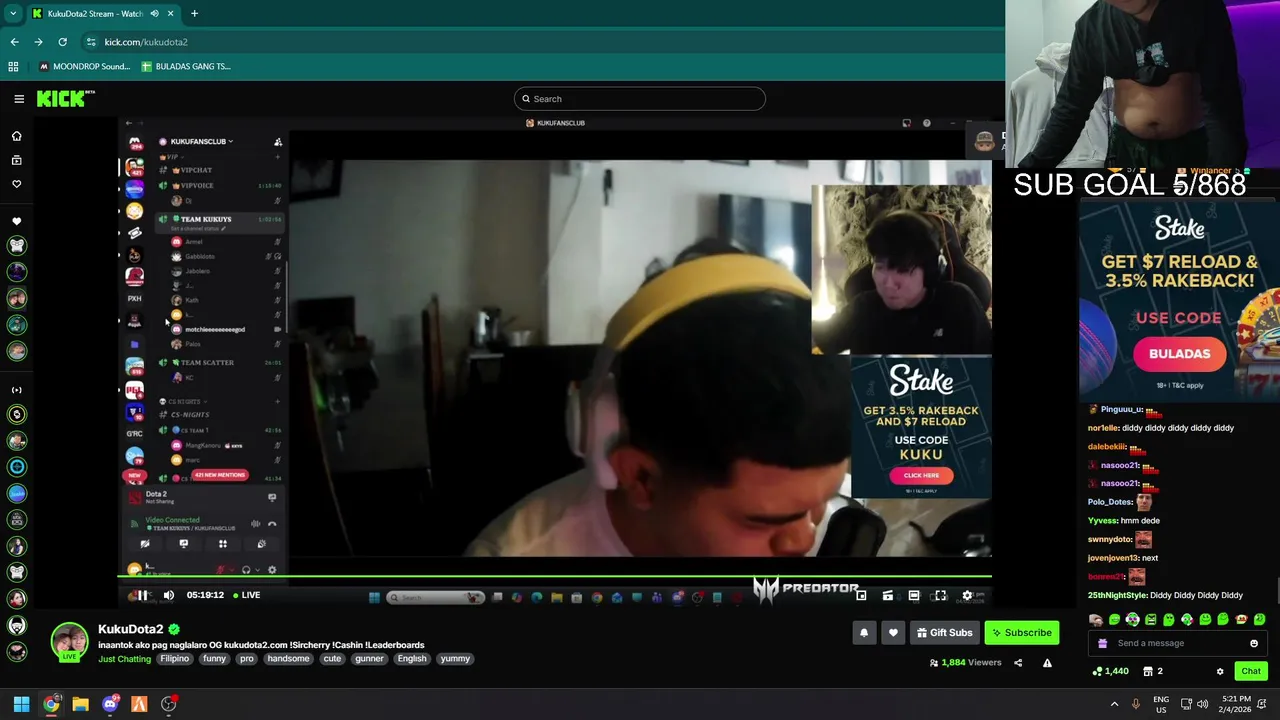Viewport: 1280px width, 720px height.
Task: Pause the stream playback
Action: pyautogui.click(x=142, y=595)
